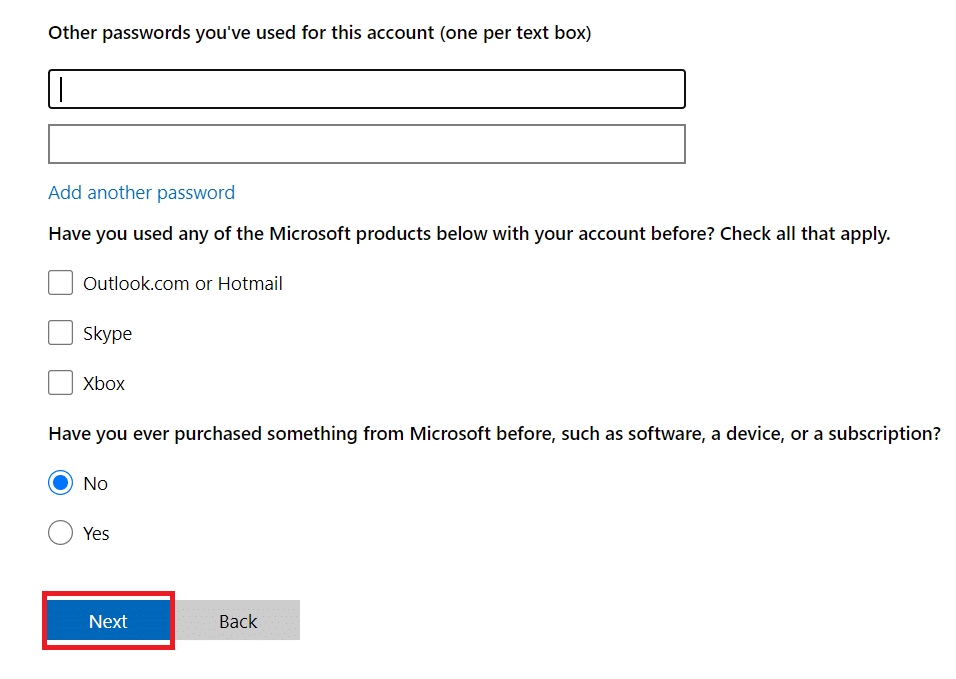Click the first previous-password text box

point(366,89)
